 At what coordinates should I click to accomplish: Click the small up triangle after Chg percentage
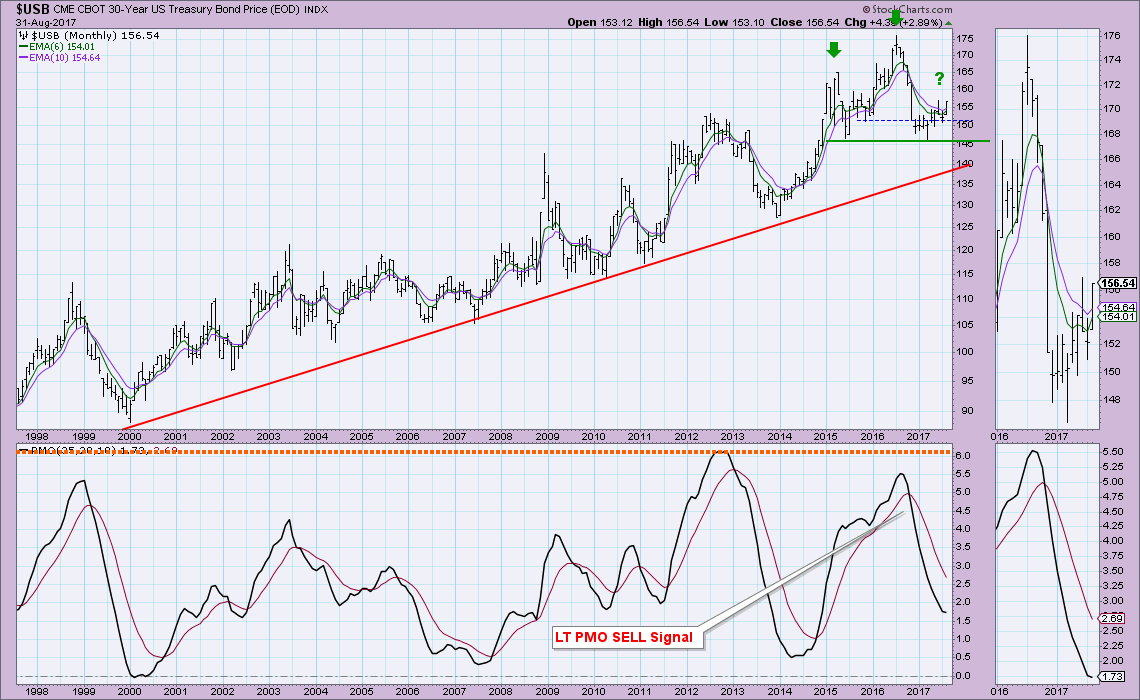point(948,21)
